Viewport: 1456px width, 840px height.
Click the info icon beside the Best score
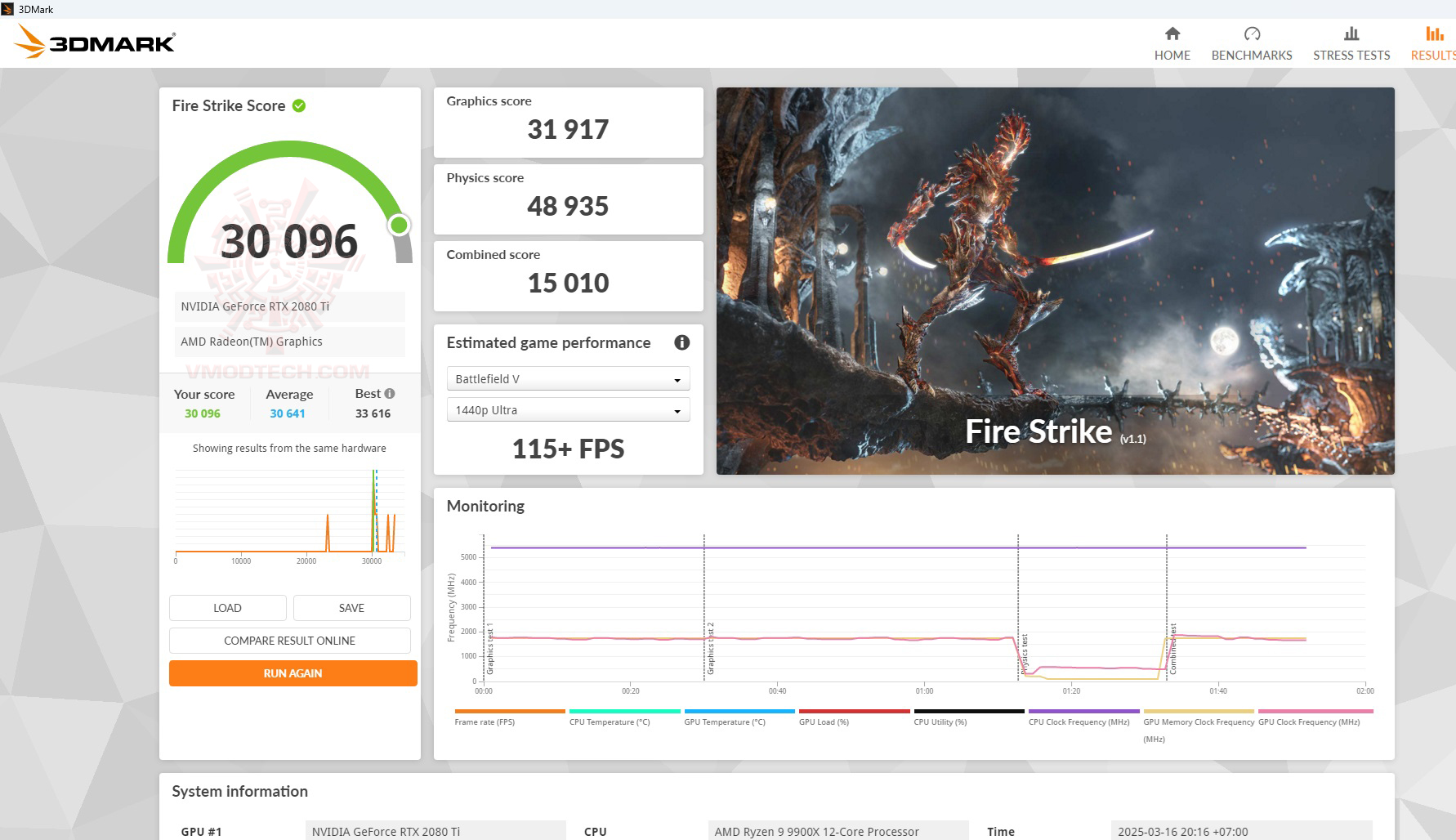391,393
